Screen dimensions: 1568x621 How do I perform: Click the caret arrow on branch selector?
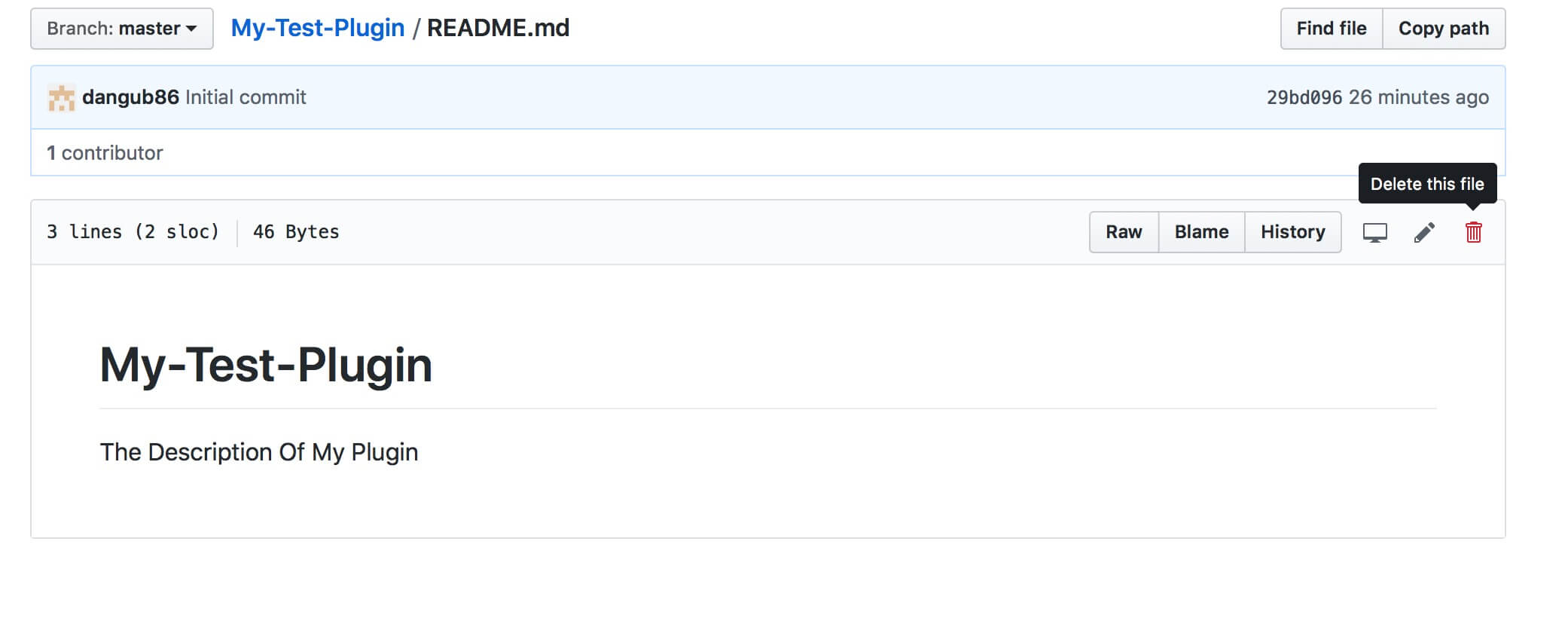click(191, 29)
